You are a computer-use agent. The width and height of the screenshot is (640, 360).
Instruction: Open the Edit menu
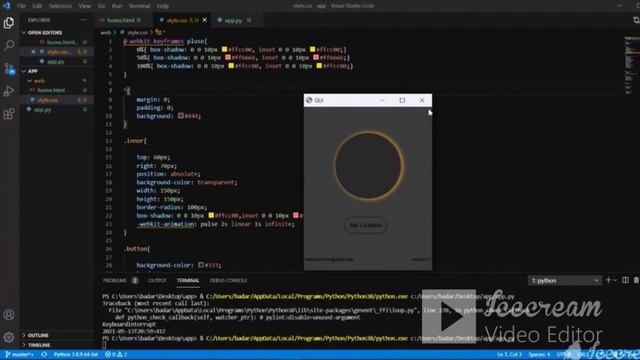[x=37, y=6]
